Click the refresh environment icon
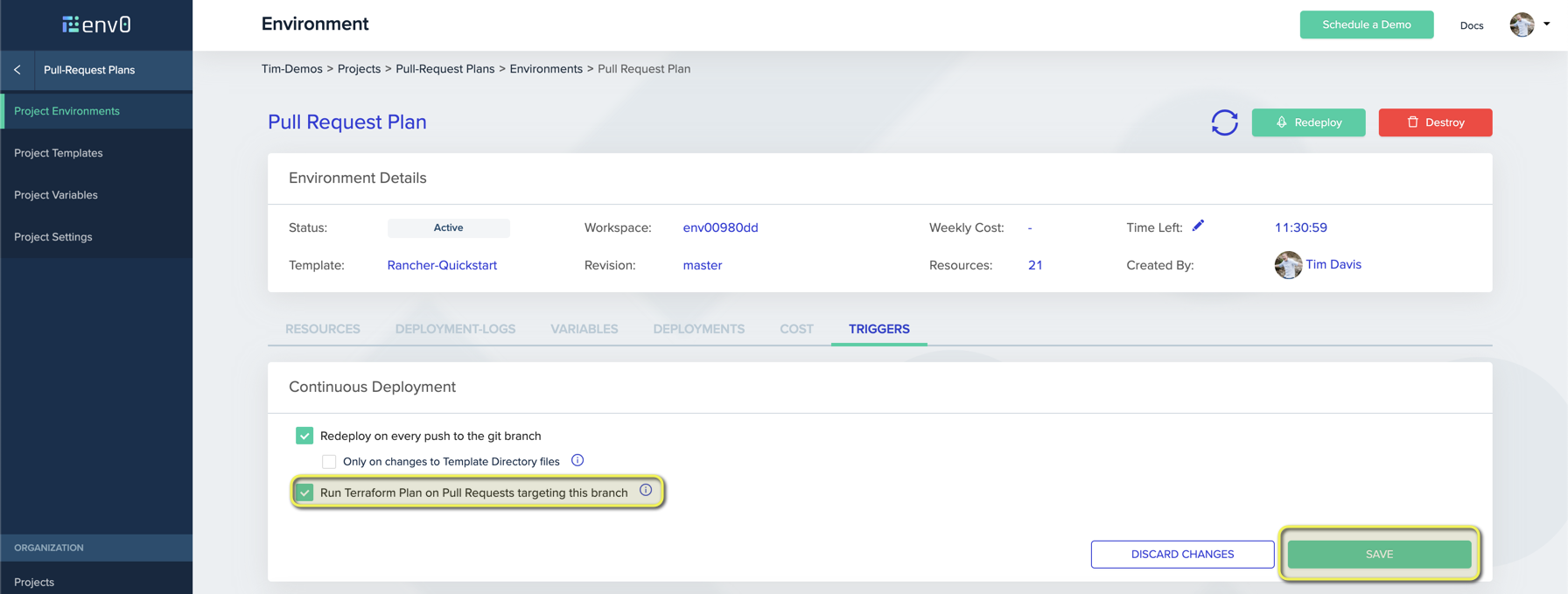Image resolution: width=1568 pixels, height=594 pixels. point(1224,122)
